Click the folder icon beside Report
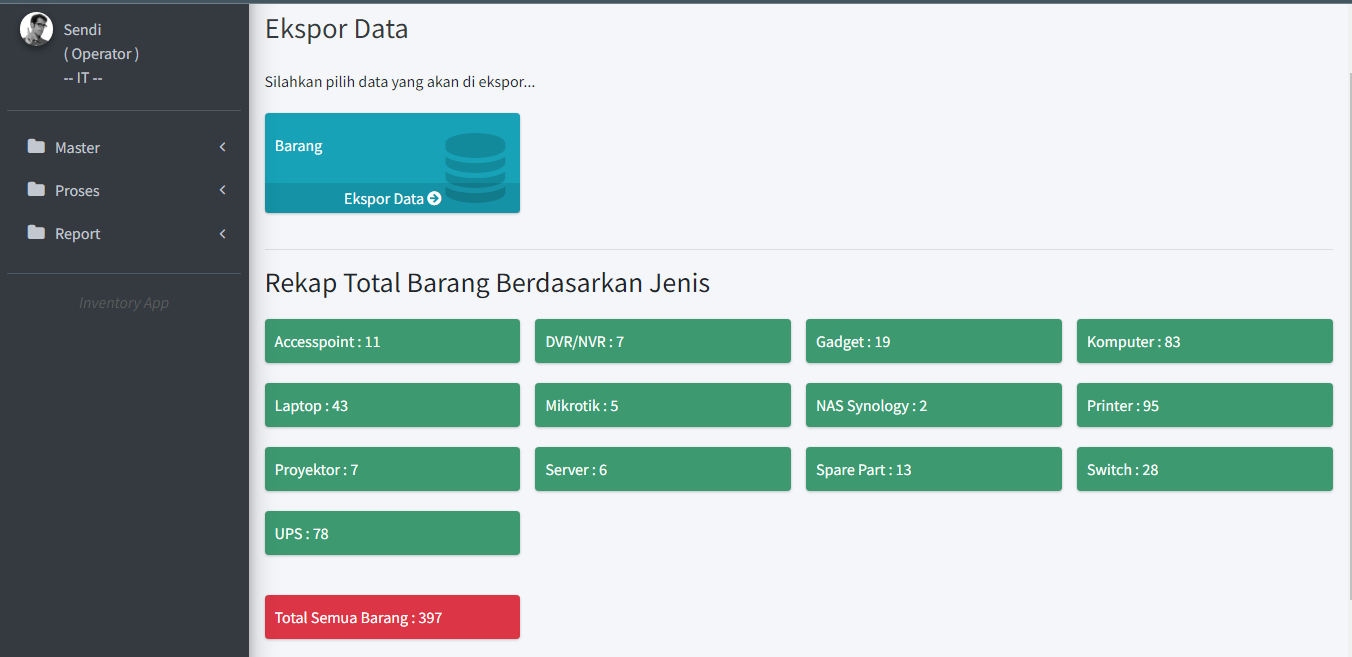This screenshot has height=657, width=1352. (x=37, y=233)
